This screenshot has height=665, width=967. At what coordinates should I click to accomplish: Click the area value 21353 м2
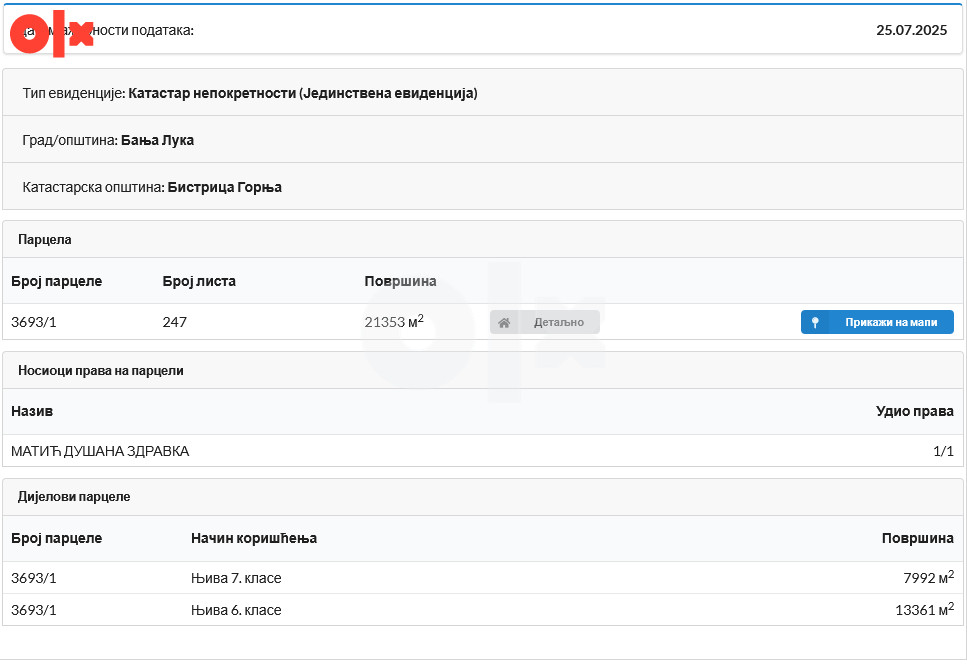394,321
